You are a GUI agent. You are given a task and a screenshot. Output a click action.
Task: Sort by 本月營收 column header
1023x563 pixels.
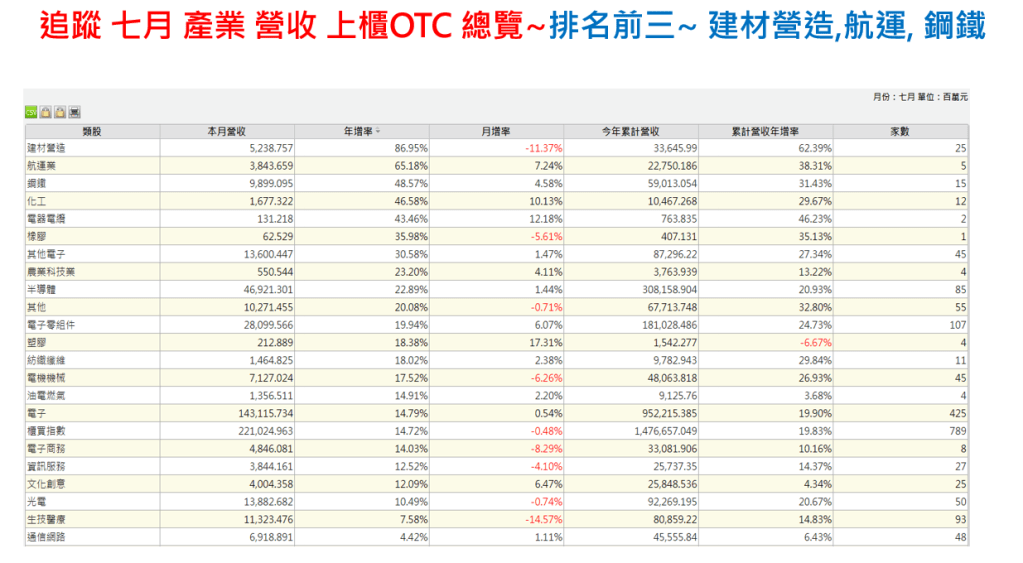[x=227, y=132]
